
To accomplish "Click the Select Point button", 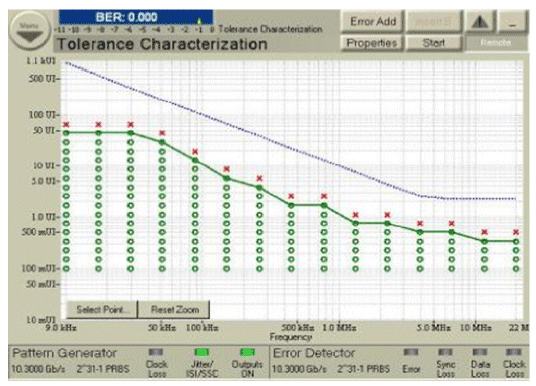I will 102,310.
